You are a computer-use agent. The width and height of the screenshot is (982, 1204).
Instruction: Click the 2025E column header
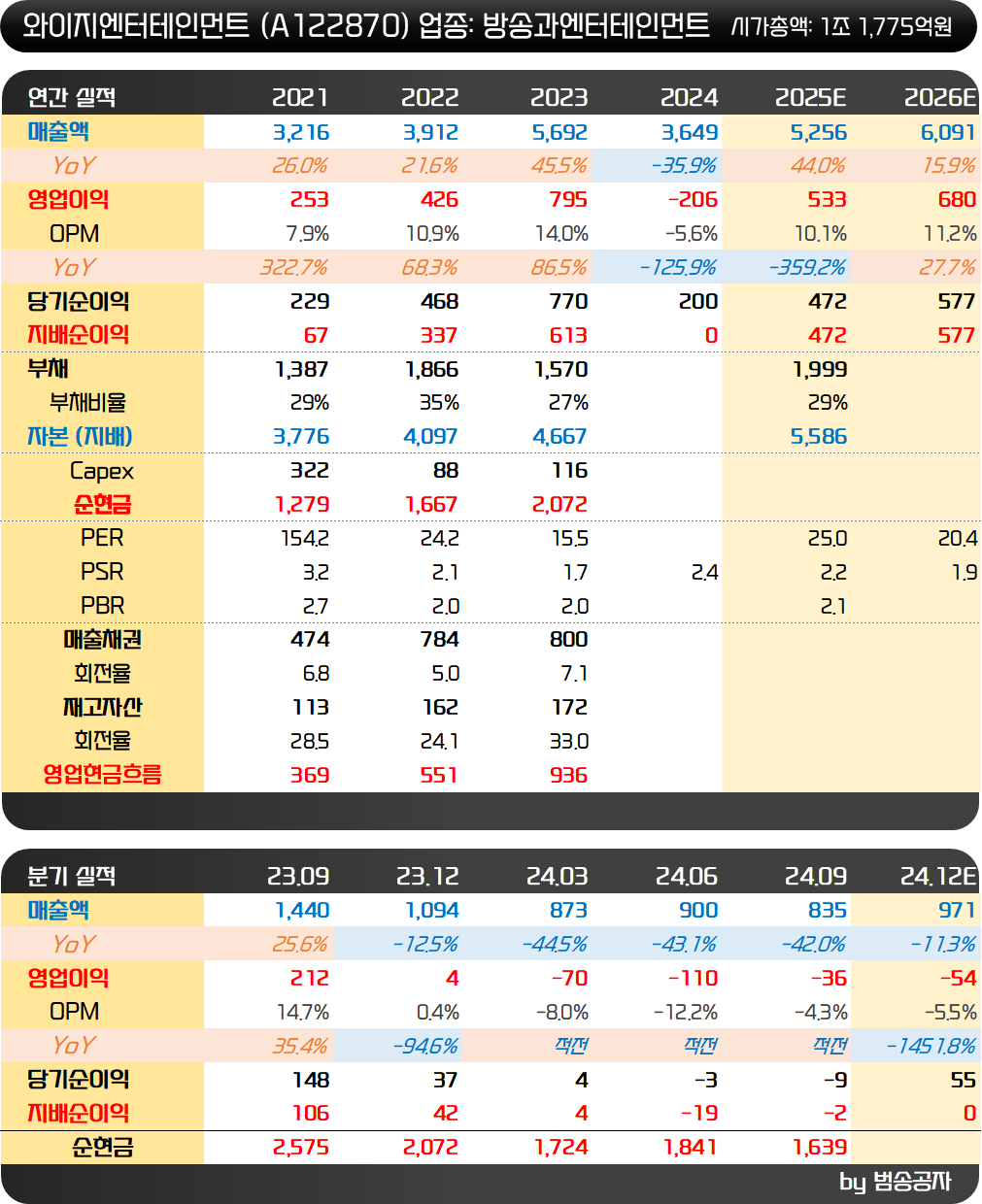tap(811, 97)
